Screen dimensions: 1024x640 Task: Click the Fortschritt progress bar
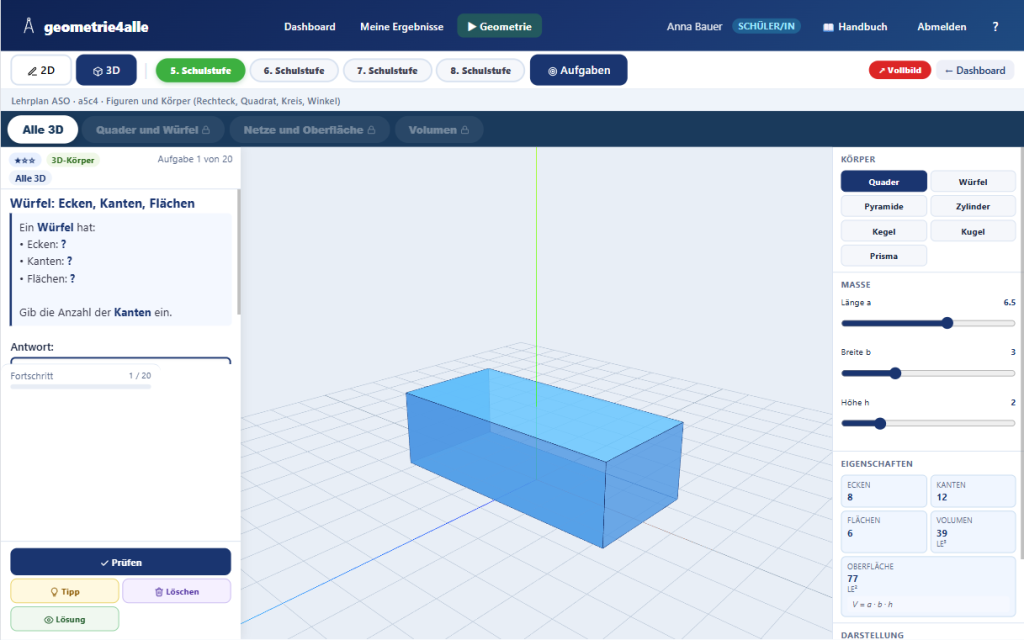tap(80, 387)
